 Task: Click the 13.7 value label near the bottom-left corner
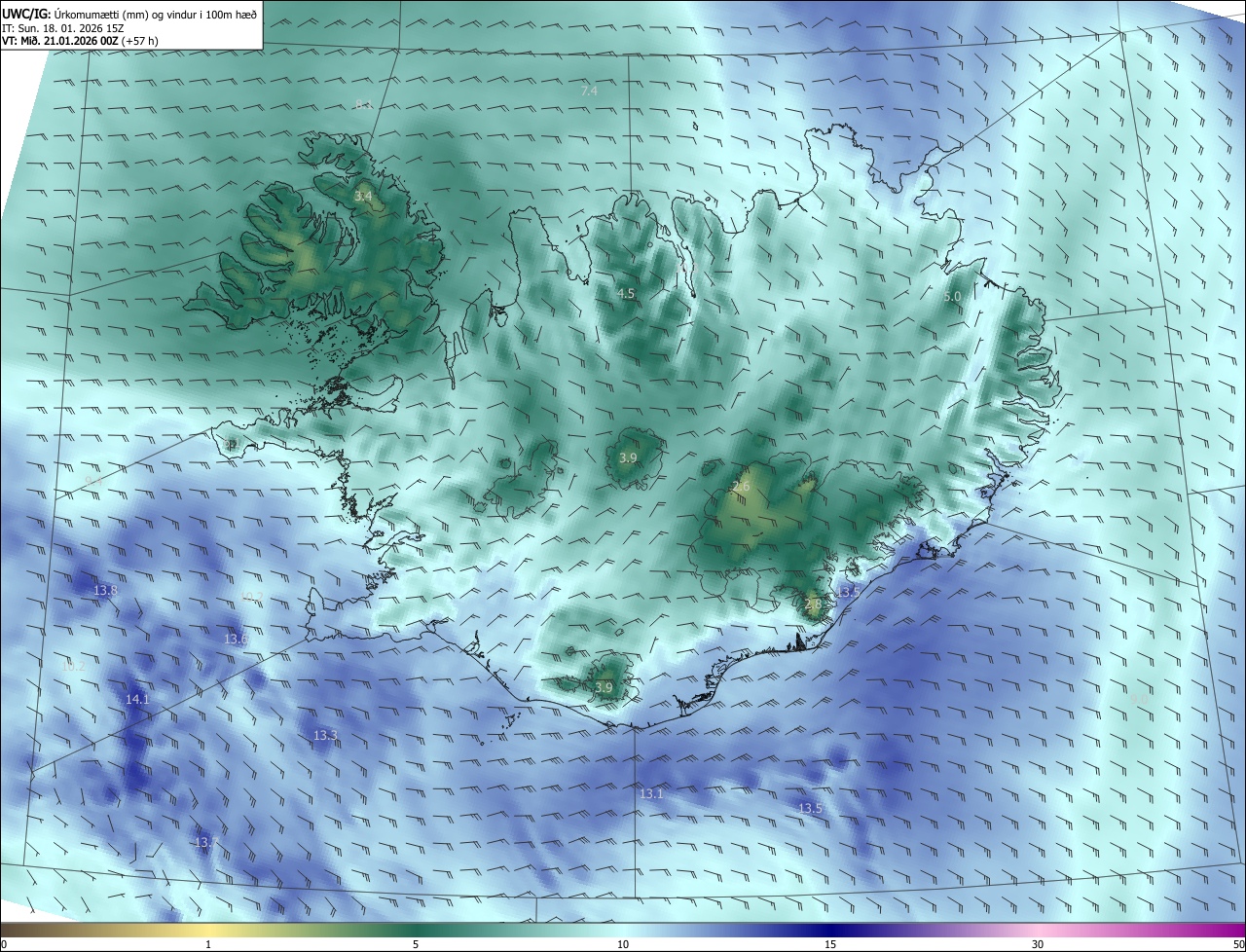[206, 842]
